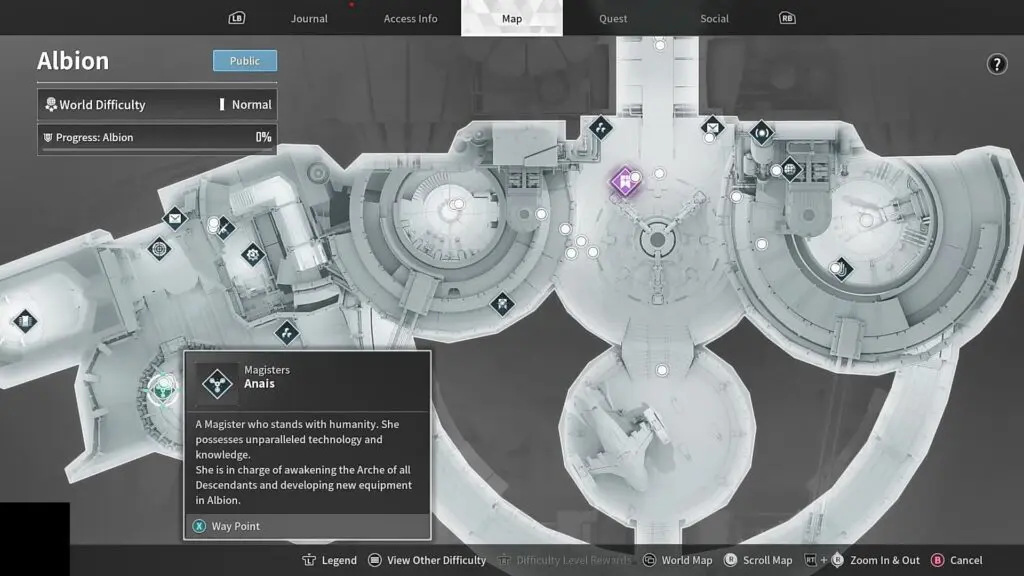Image resolution: width=1024 pixels, height=576 pixels.
Task: Open the Journal tab
Action: click(309, 19)
